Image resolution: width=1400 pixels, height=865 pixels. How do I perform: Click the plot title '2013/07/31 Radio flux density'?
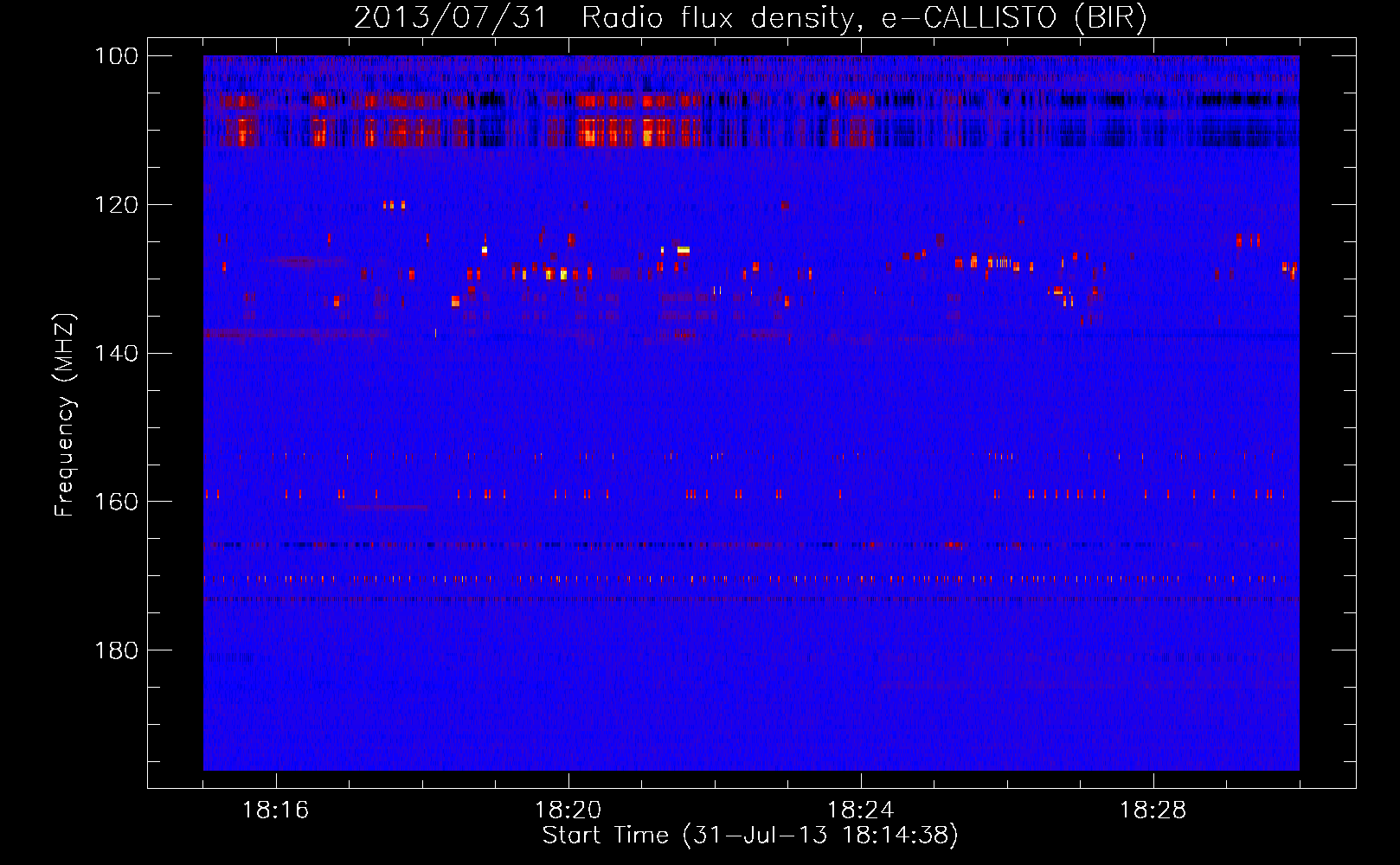tap(751, 18)
